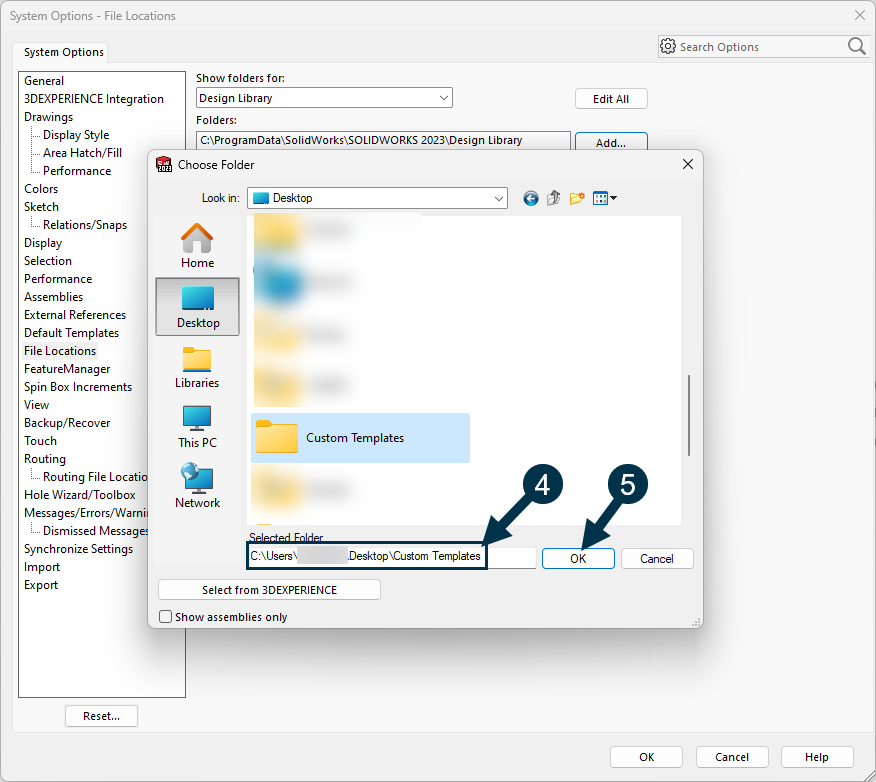Go up one folder level icon
Image resolution: width=876 pixels, height=782 pixels.
pos(554,198)
